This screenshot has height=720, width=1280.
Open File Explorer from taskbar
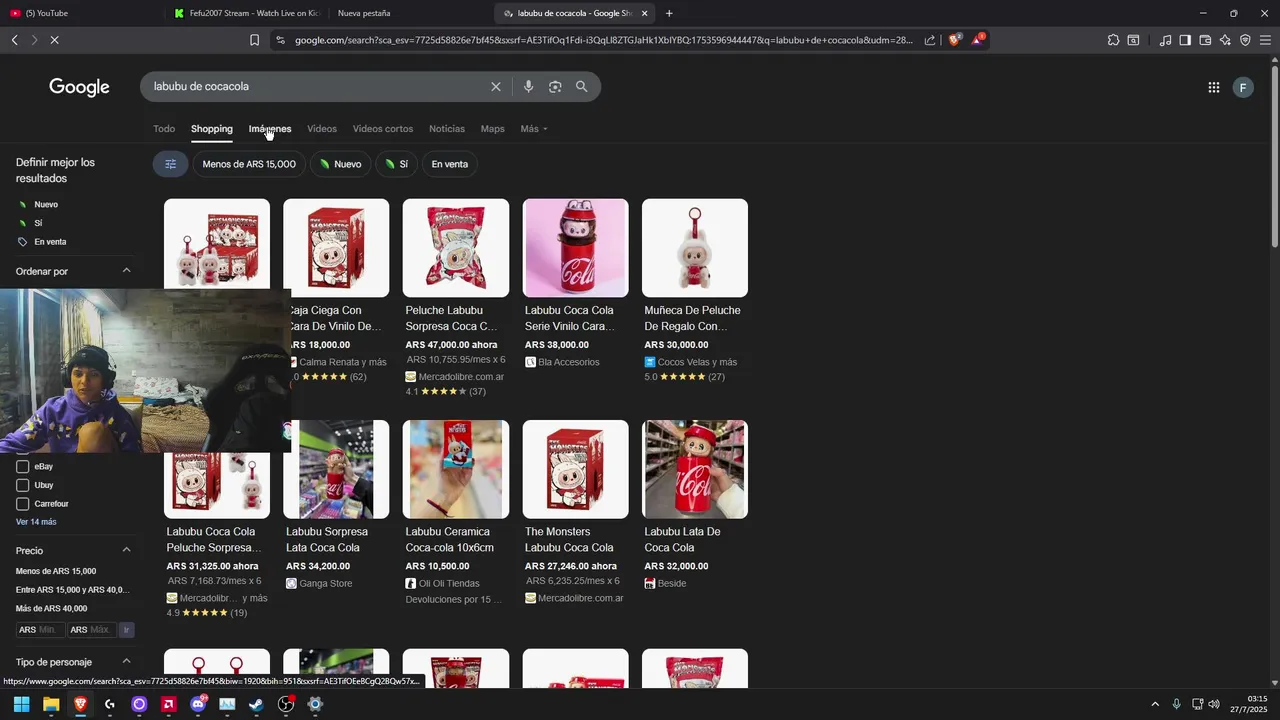tap(51, 704)
